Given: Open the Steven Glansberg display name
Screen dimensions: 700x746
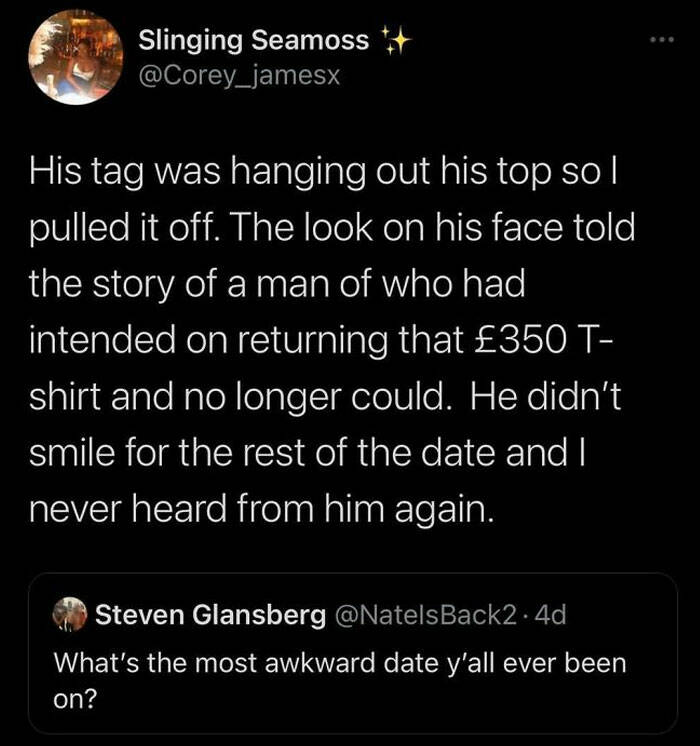Looking at the screenshot, I should click(x=210, y=614).
